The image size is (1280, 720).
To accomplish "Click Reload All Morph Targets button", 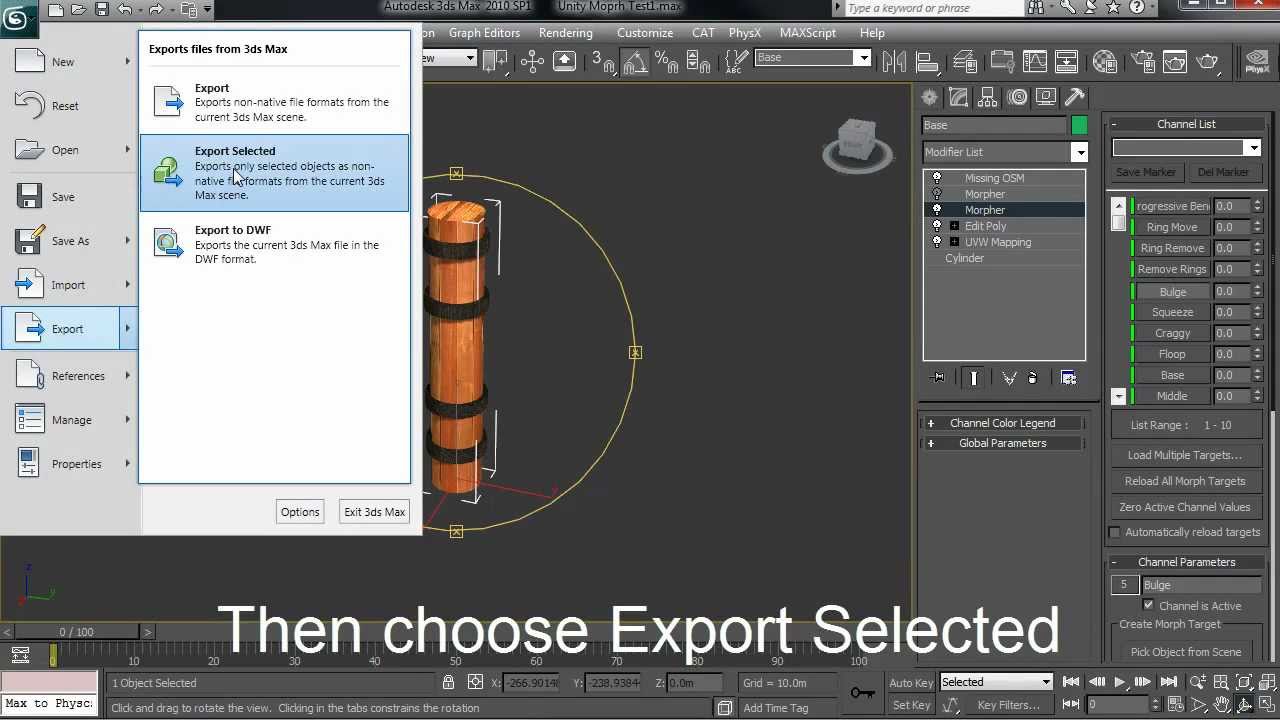I will (x=1185, y=481).
